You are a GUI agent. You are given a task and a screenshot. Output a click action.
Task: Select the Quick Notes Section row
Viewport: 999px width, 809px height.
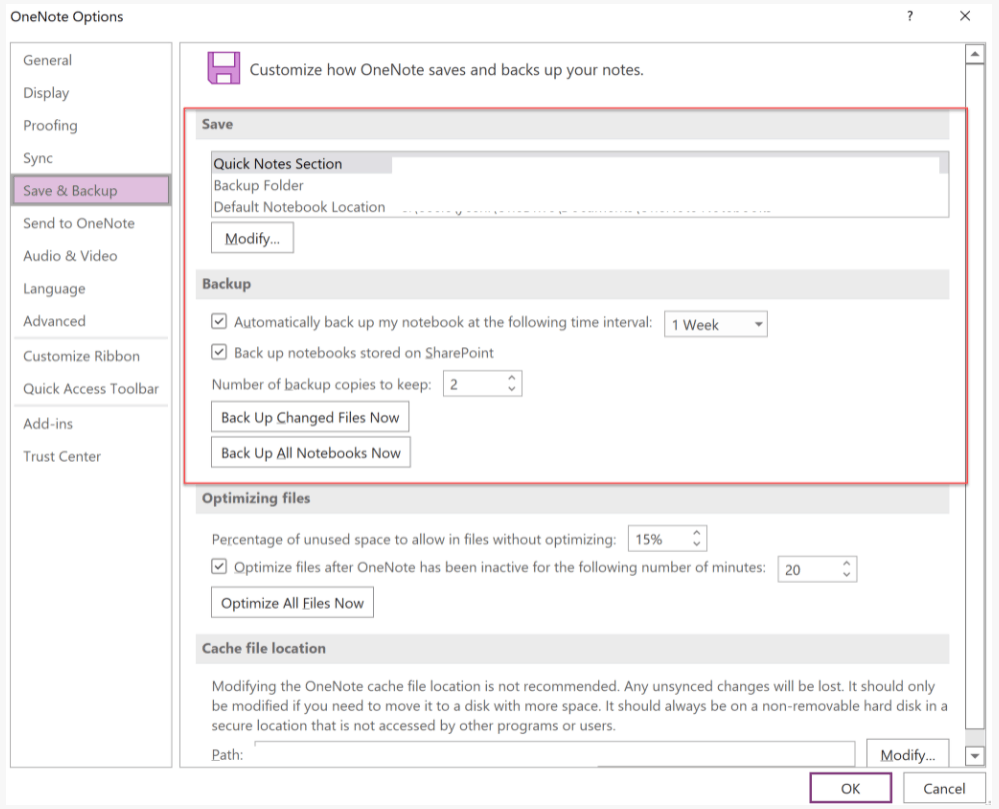(580, 164)
